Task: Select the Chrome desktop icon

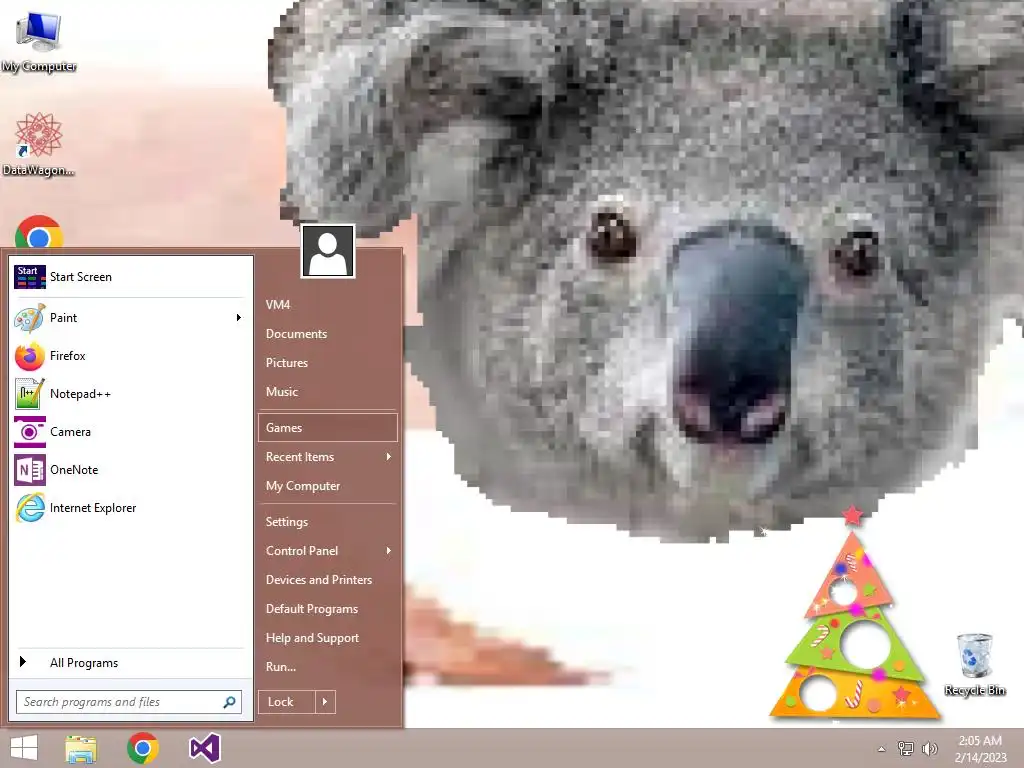Action: tap(39, 232)
